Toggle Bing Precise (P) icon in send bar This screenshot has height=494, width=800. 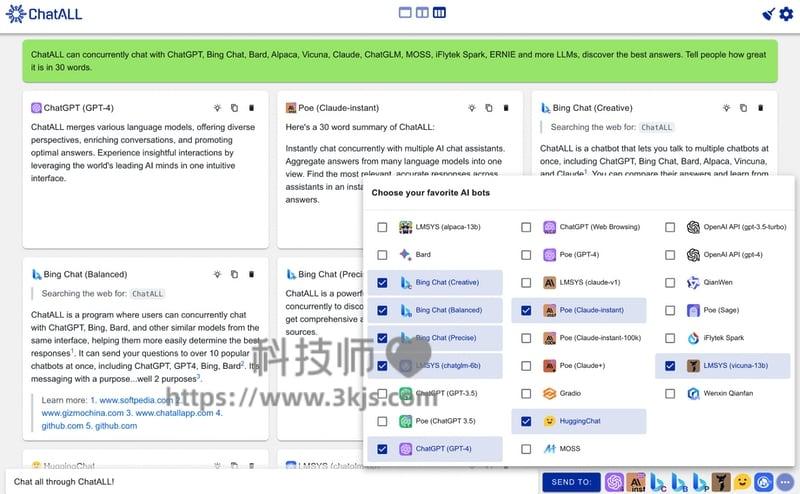point(701,482)
